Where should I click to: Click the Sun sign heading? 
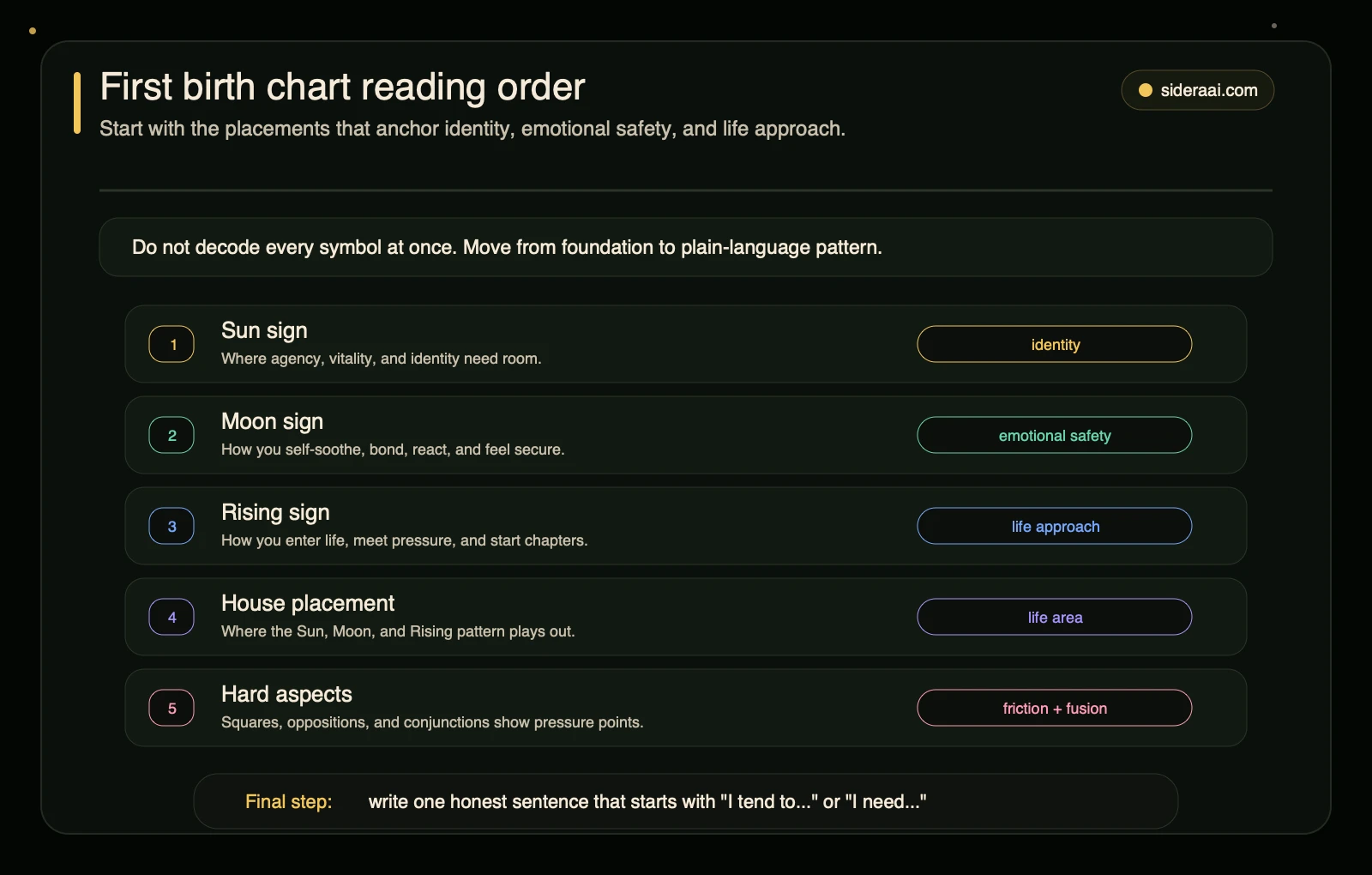click(264, 331)
